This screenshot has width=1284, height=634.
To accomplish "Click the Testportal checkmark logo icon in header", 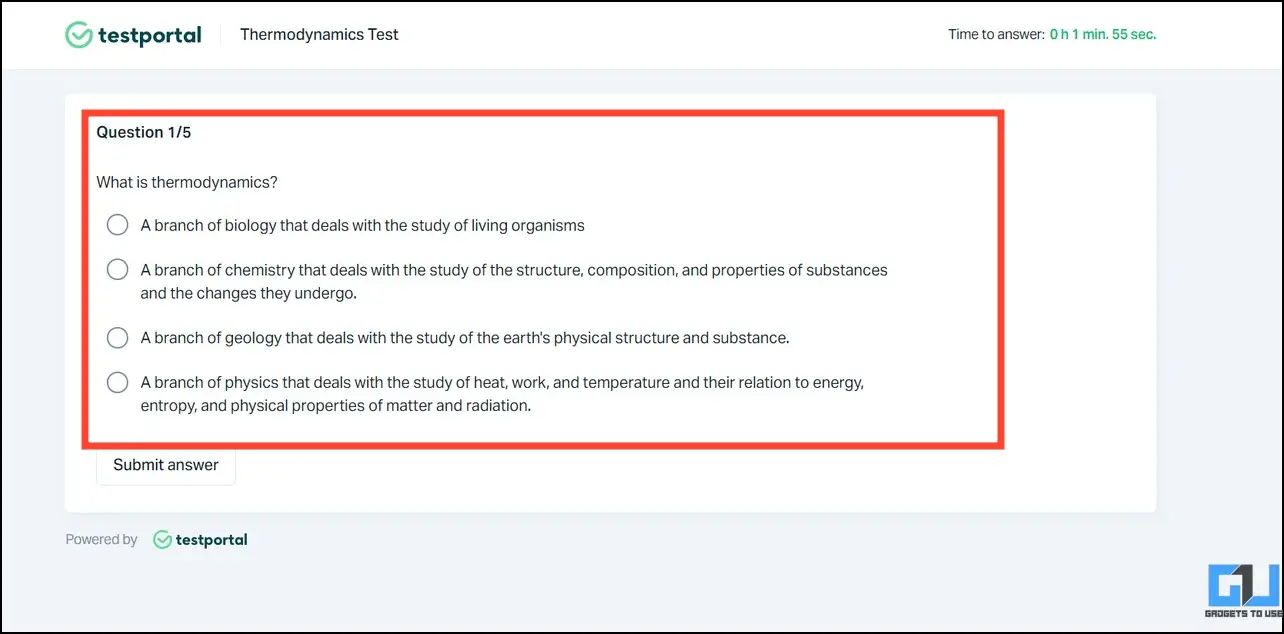I will [78, 35].
